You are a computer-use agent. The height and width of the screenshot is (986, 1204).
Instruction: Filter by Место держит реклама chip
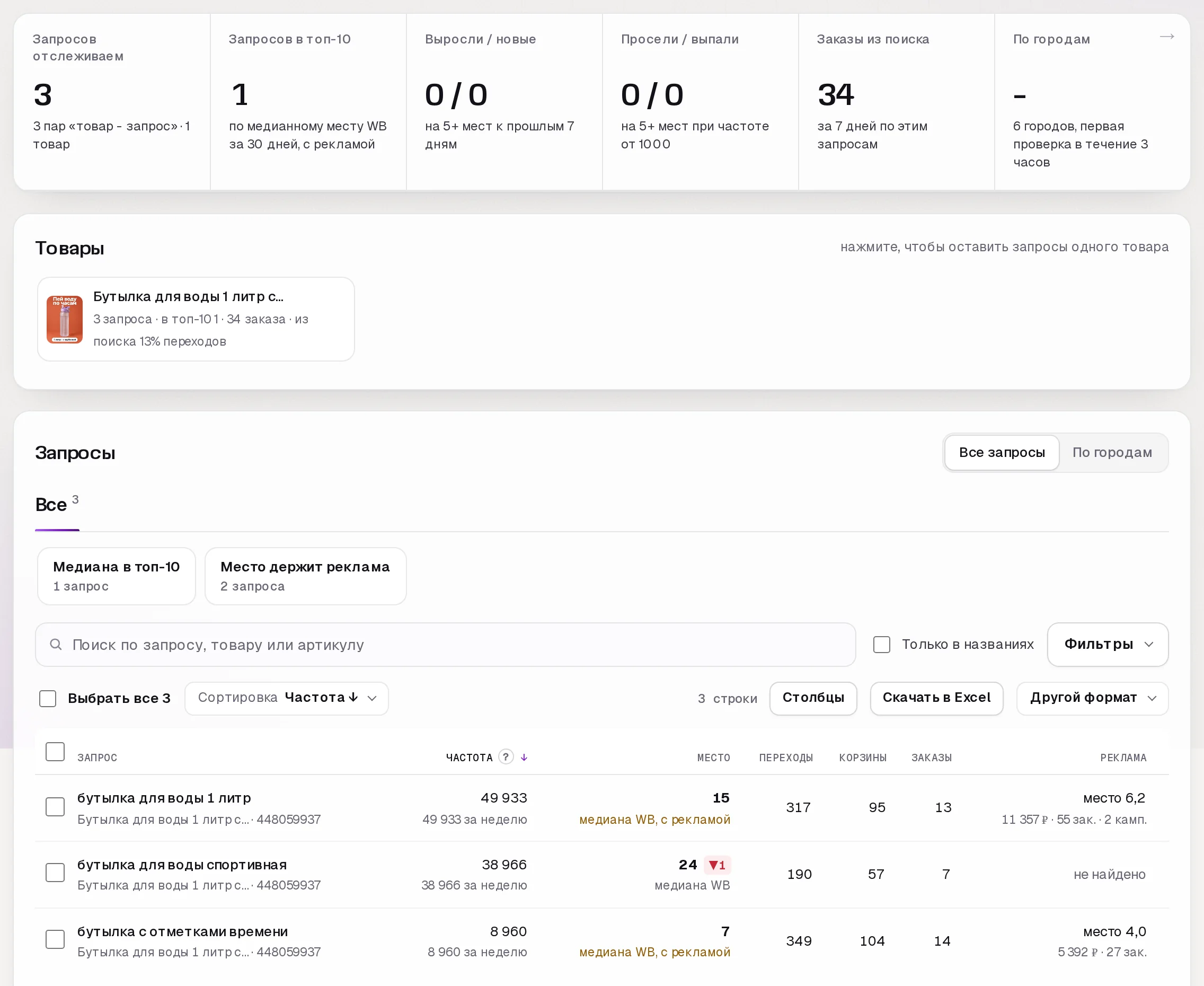click(305, 576)
